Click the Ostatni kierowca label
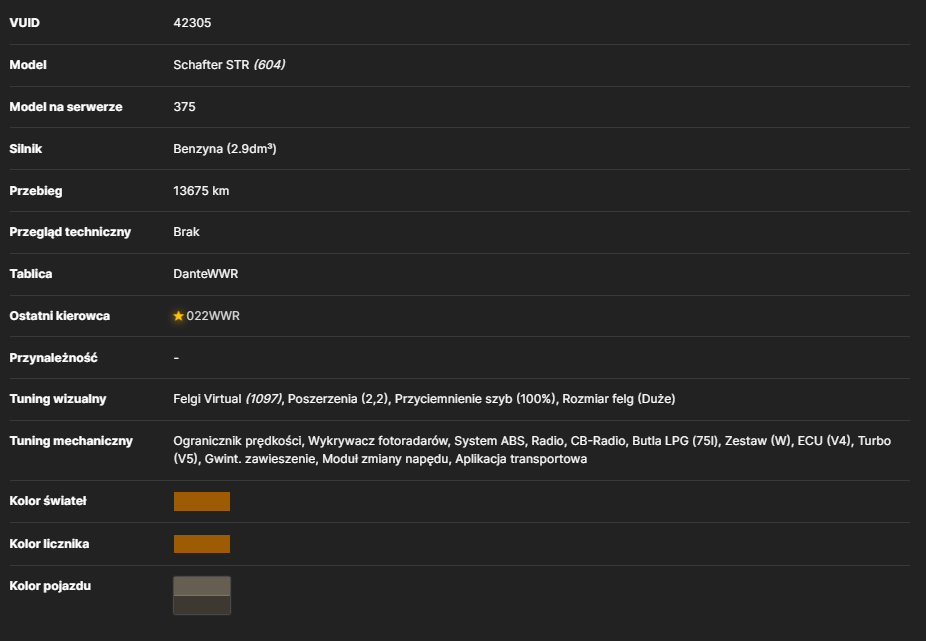The height and width of the screenshot is (641, 926). 60,316
